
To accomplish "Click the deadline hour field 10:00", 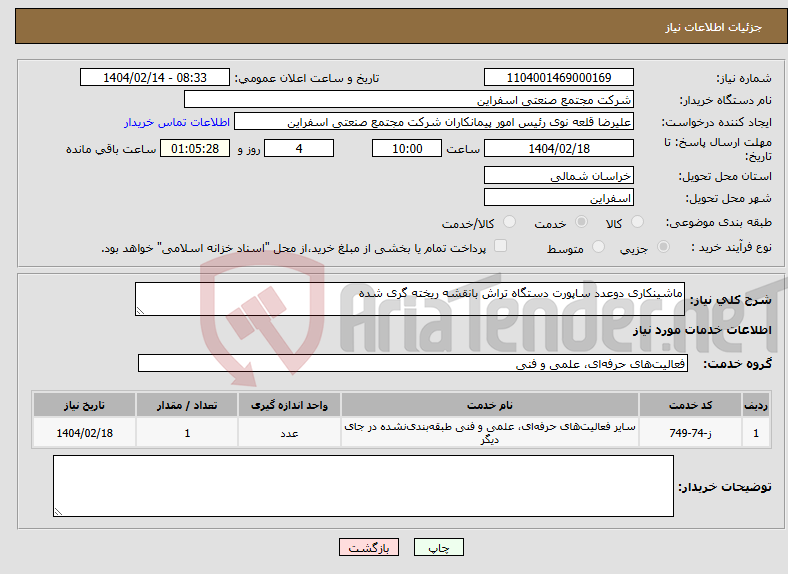I will pos(407,148).
